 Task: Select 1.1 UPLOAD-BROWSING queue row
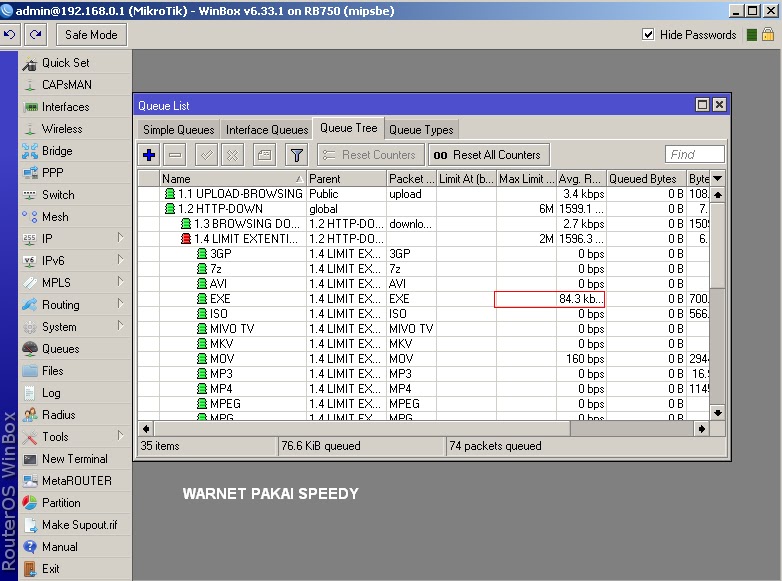[423, 194]
